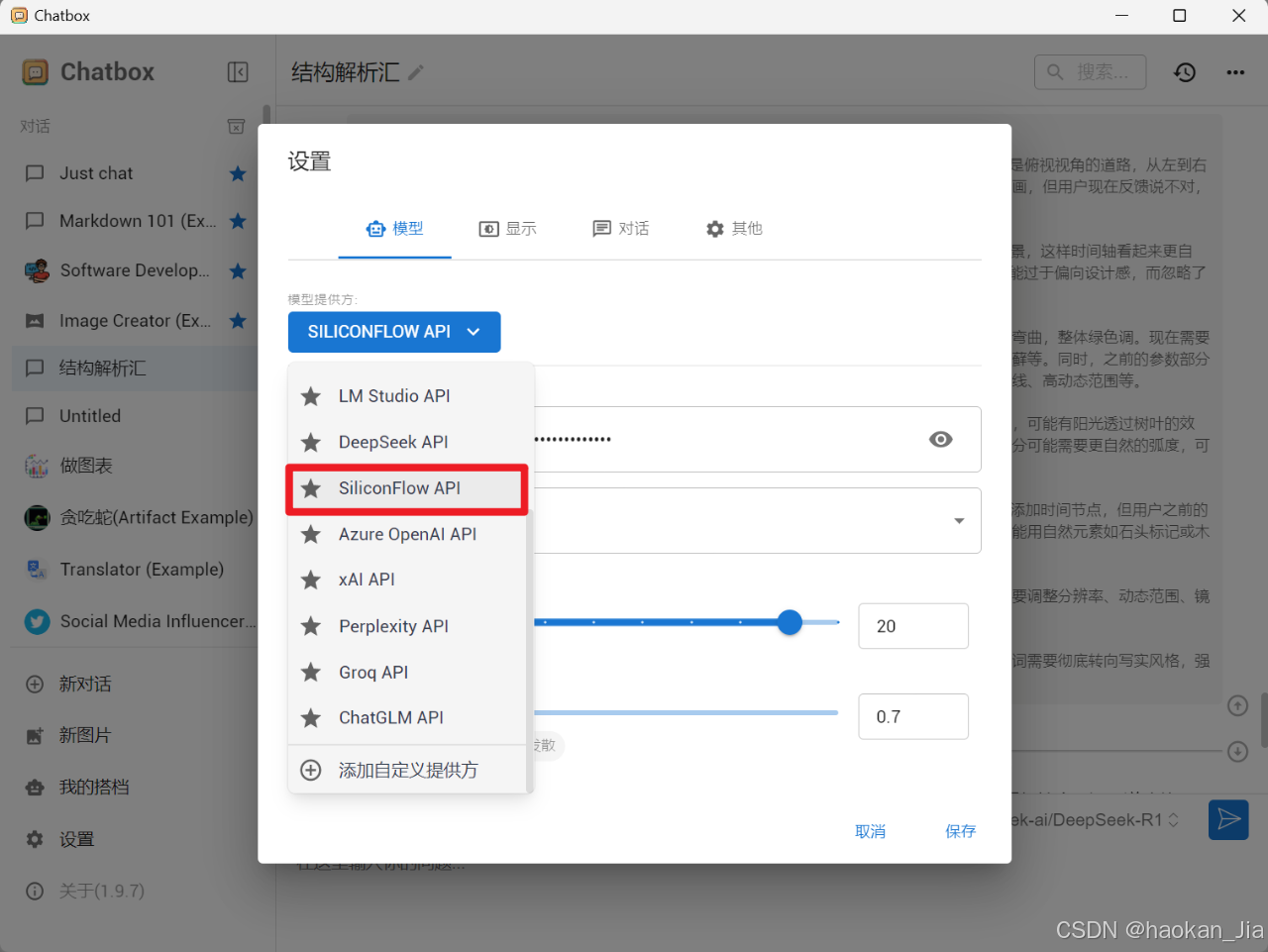Click the info icon for 关于(1.9.7)
This screenshot has width=1268, height=952.
coord(35,891)
